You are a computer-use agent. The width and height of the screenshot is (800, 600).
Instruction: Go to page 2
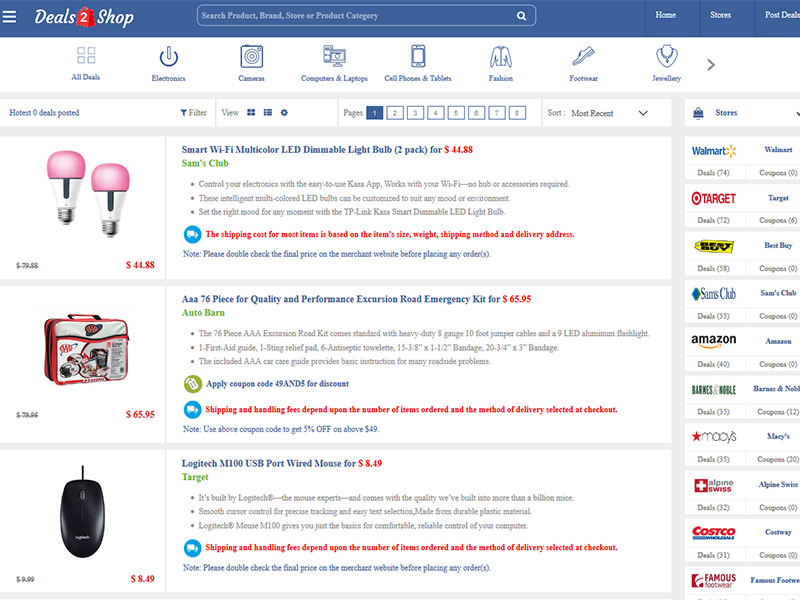coord(395,113)
